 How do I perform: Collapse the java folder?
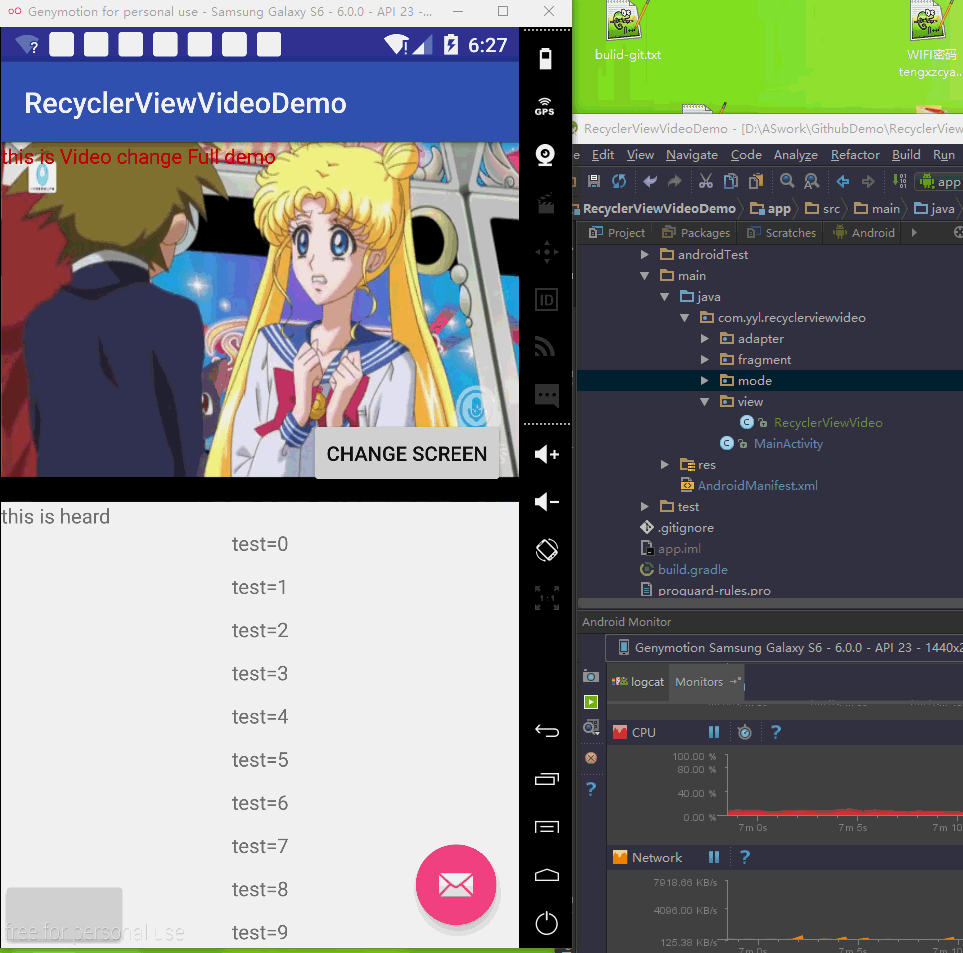[665, 297]
